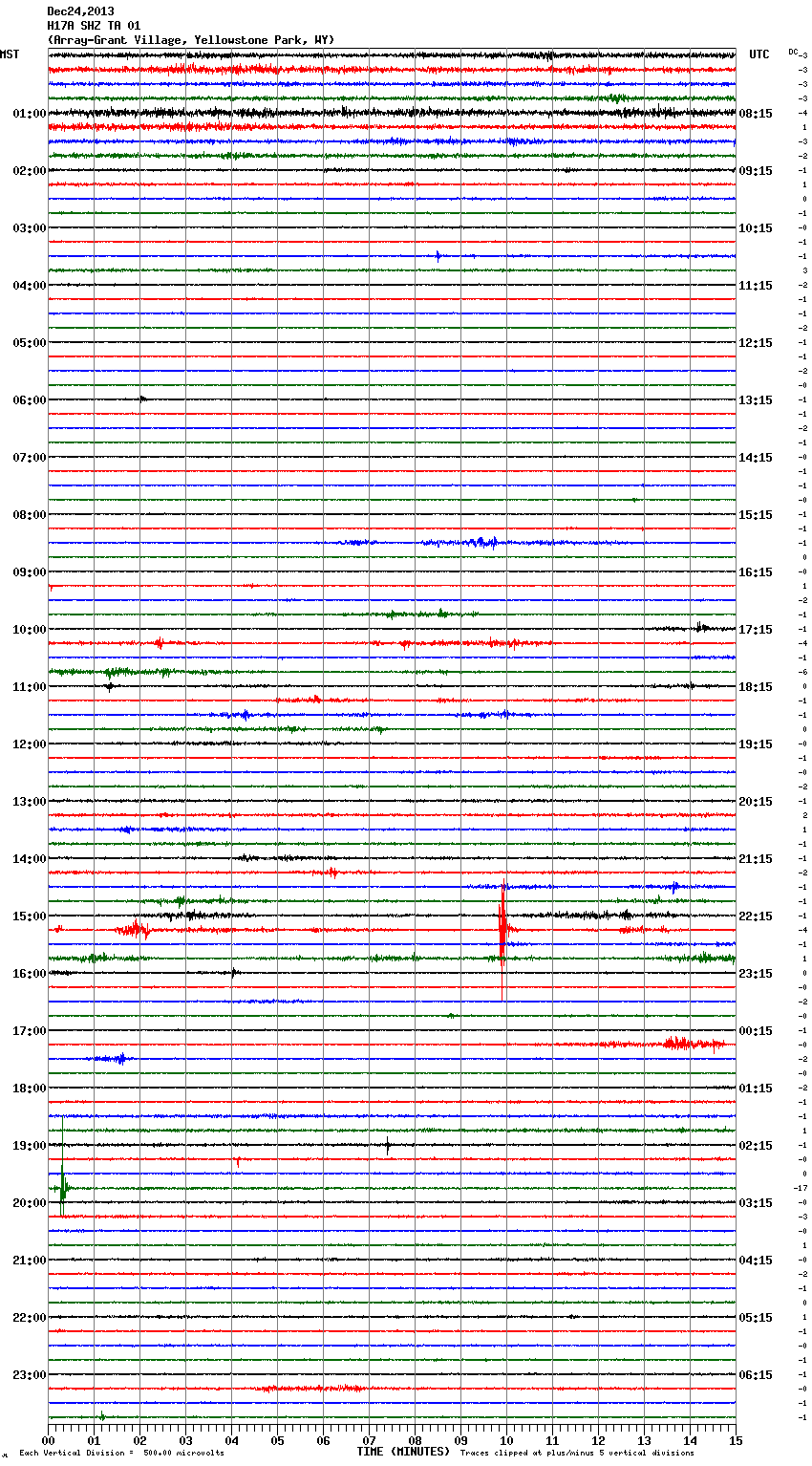Click the 19:15 UTC time label
Image resolution: width=812 pixels, height=1466 pixels.
click(x=756, y=744)
